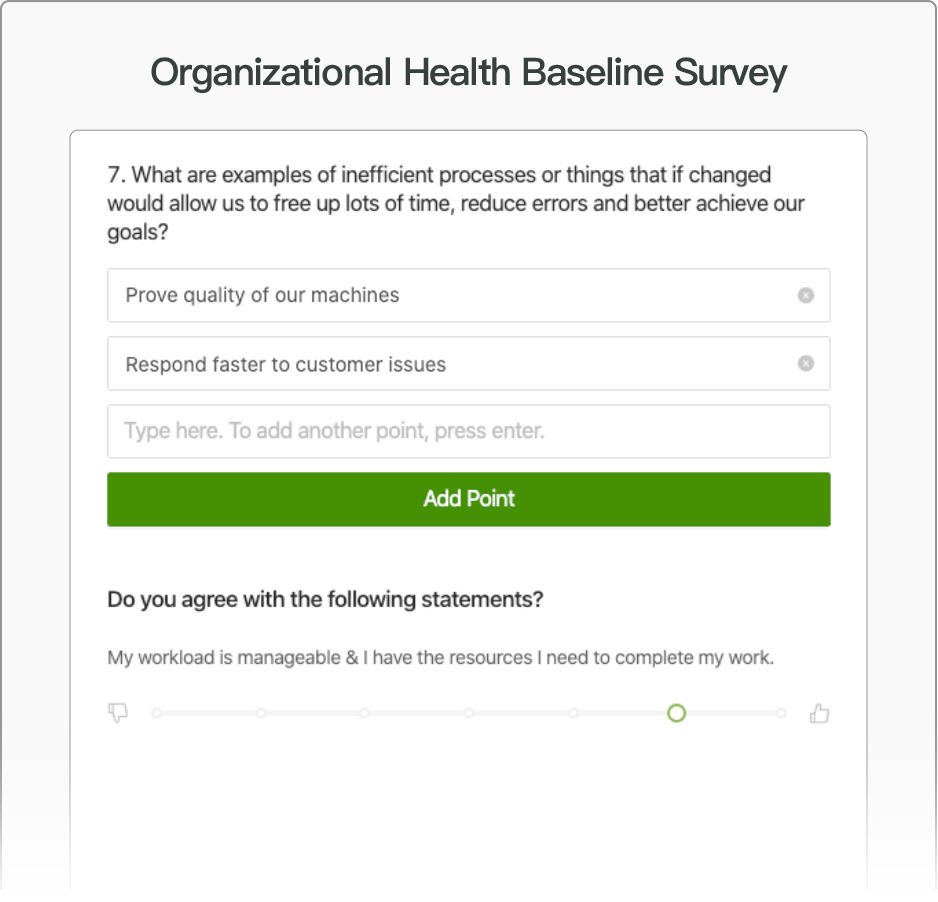Select the third rating dot from the left
This screenshot has width=938, height=902.
coord(365,713)
